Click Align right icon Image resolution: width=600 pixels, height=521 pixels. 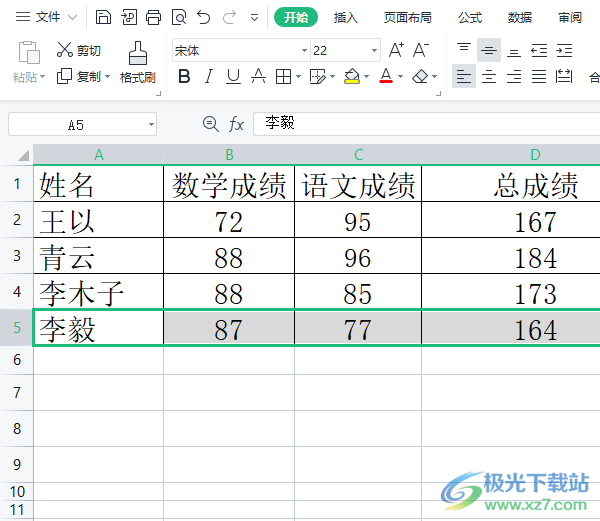pos(514,77)
